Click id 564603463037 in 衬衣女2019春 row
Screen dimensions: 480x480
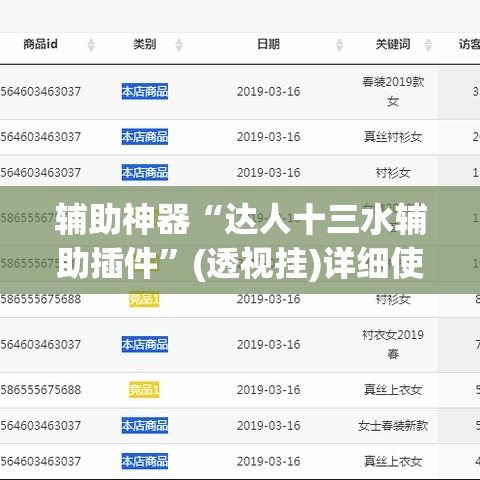(40, 344)
